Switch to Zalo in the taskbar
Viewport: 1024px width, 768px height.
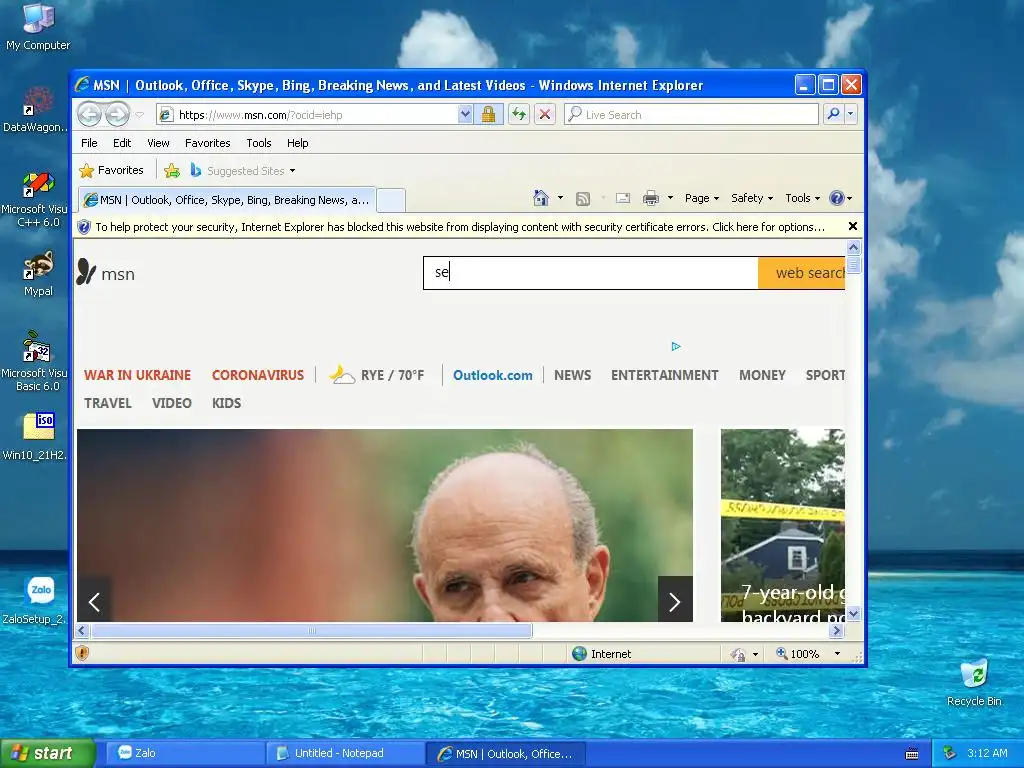click(x=185, y=753)
